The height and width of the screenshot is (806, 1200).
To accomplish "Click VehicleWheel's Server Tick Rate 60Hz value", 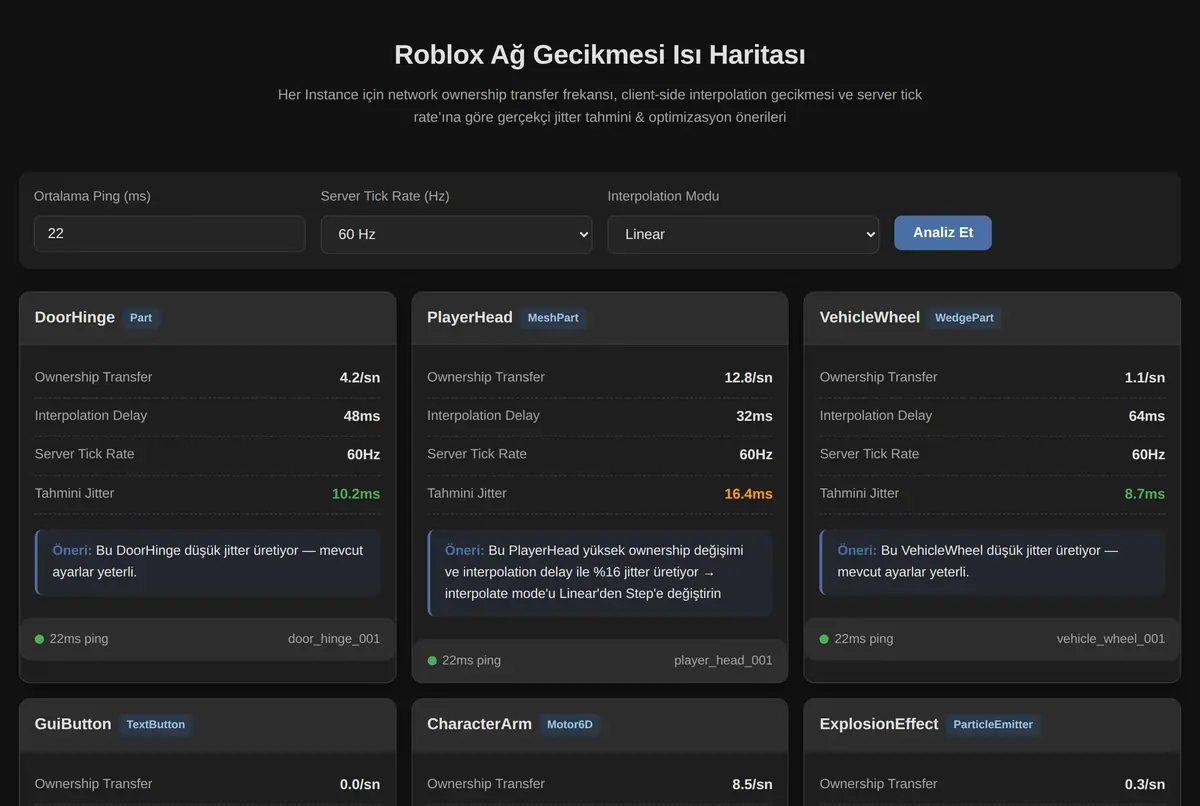I will [1148, 455].
